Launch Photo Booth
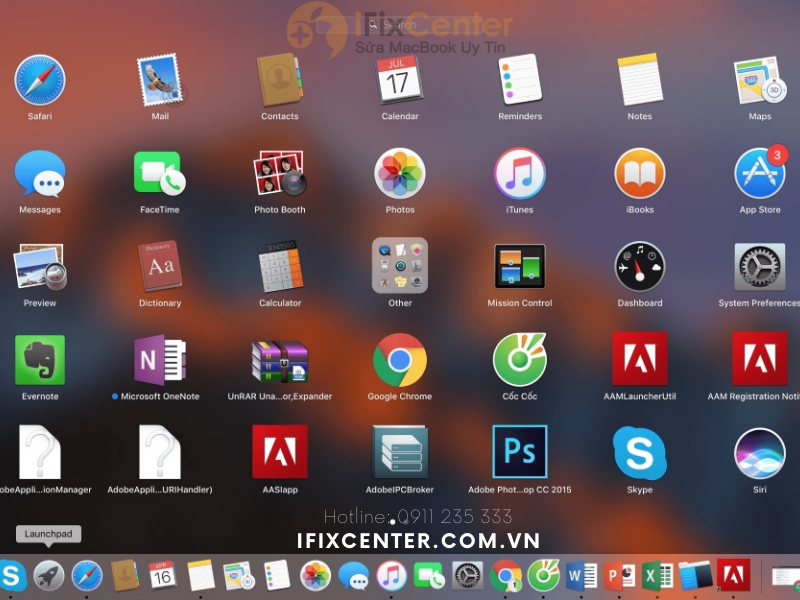 click(280, 173)
